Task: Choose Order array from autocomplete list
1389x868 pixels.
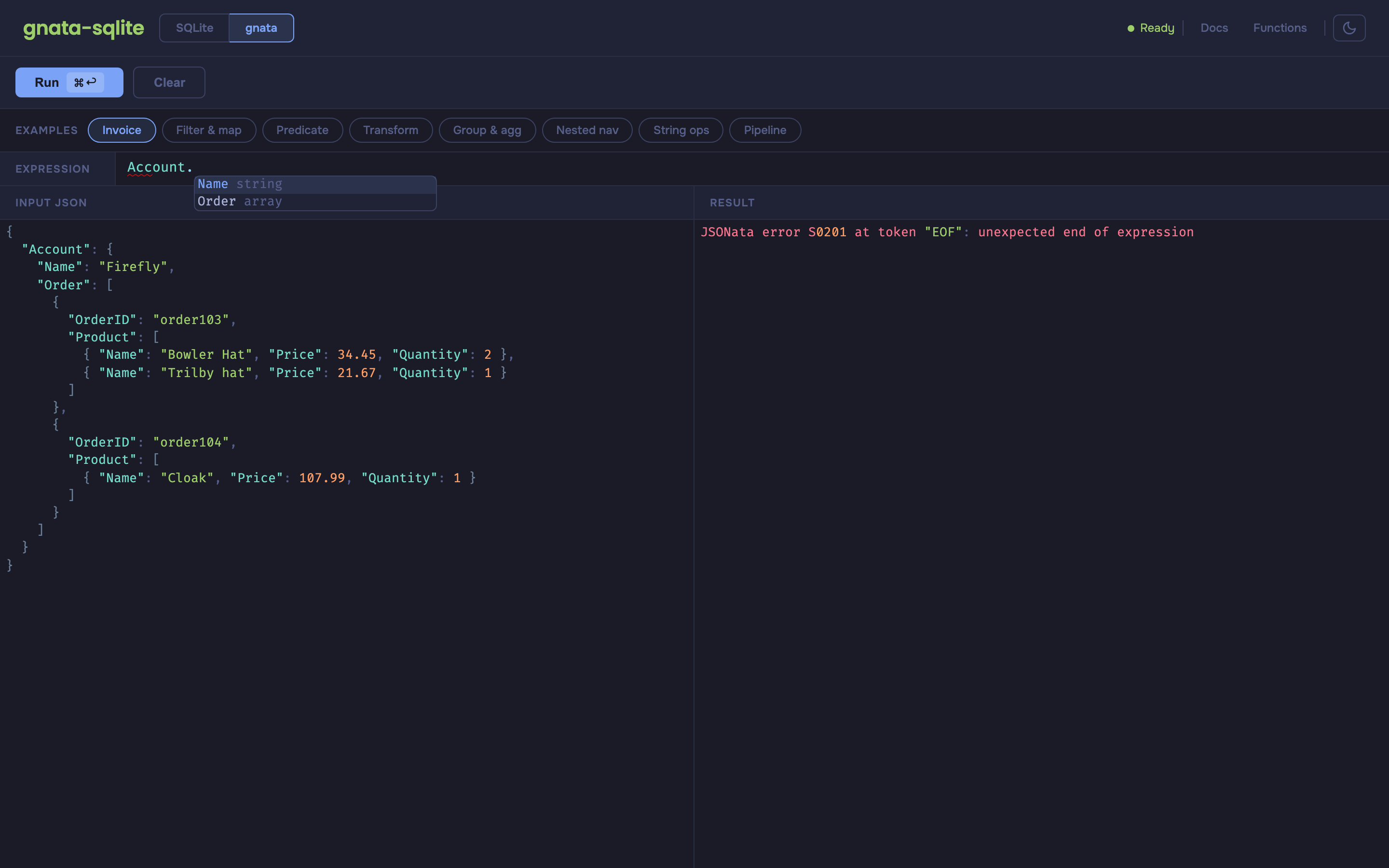Action: coord(315,202)
